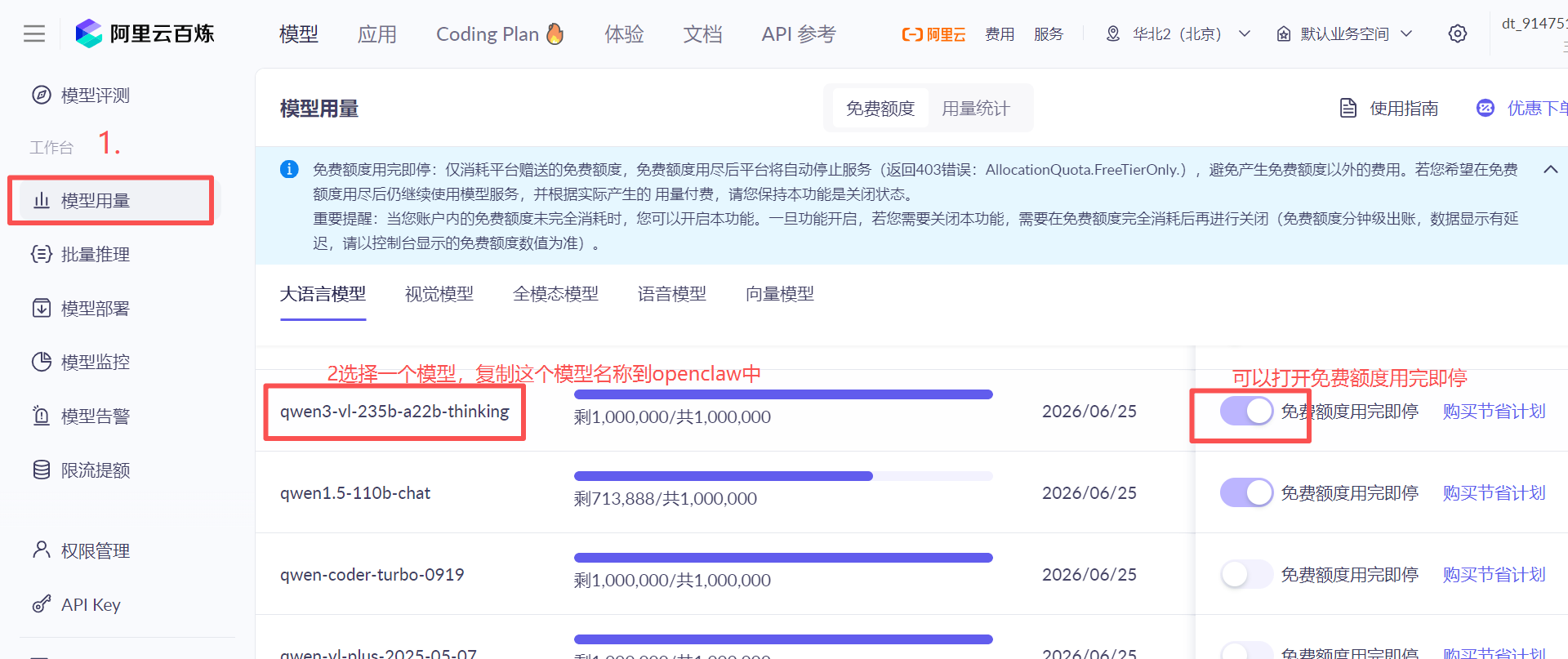Viewport: 1568px width, 659px height.
Task: Select model name qwen1.5-110b-chat
Action: click(355, 493)
